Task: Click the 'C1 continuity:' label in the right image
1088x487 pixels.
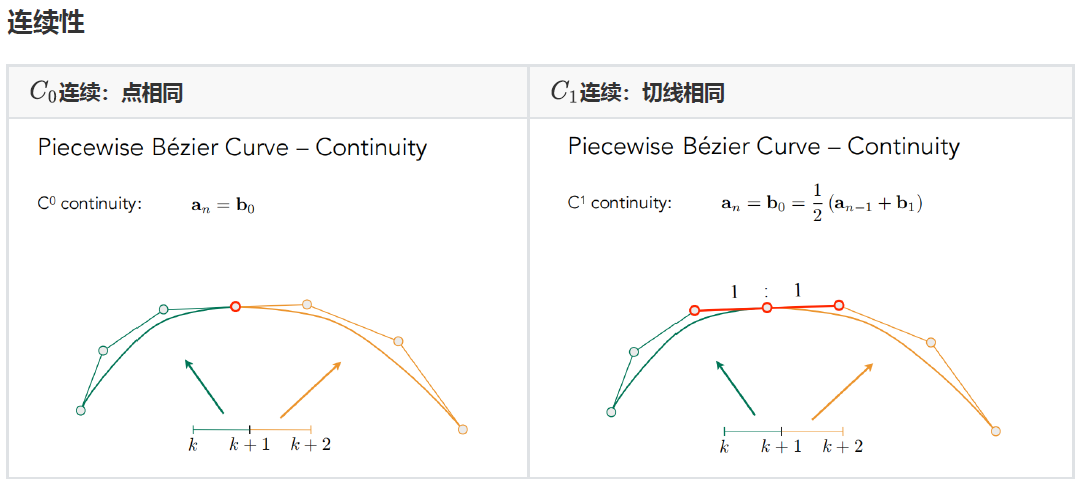Action: pyautogui.click(x=618, y=203)
